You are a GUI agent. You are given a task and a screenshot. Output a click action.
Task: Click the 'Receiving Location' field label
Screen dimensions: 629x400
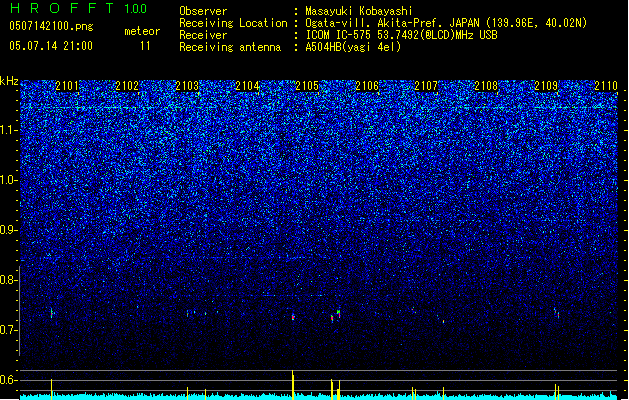(x=233, y=23)
